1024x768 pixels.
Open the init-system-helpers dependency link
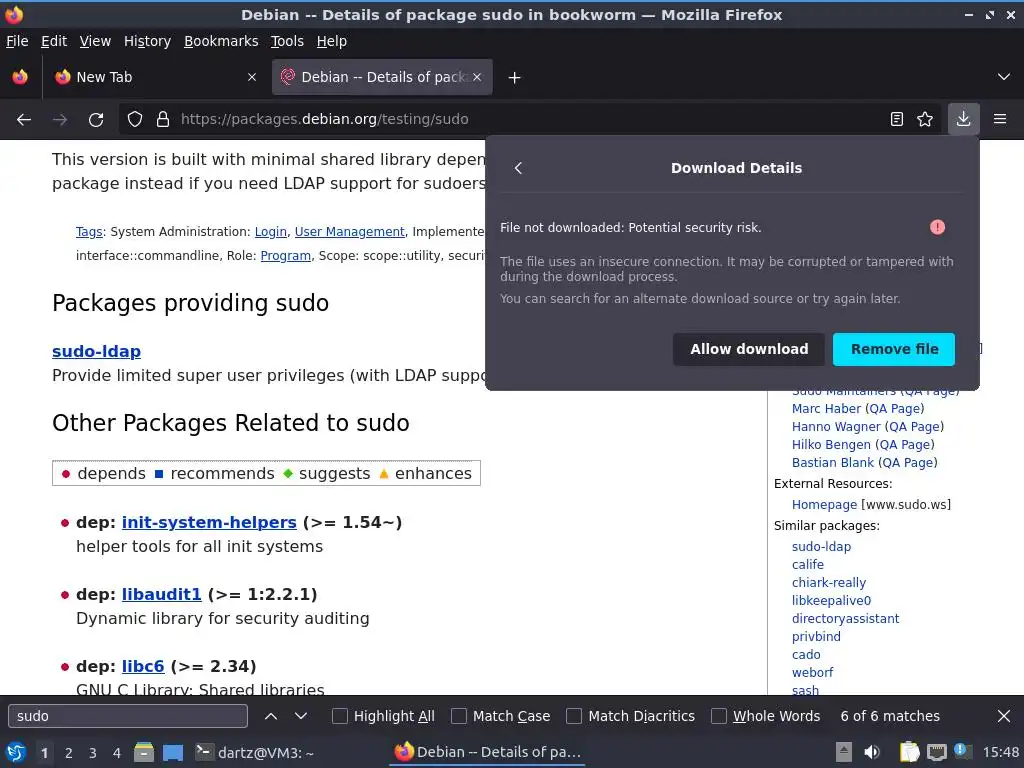point(209,522)
